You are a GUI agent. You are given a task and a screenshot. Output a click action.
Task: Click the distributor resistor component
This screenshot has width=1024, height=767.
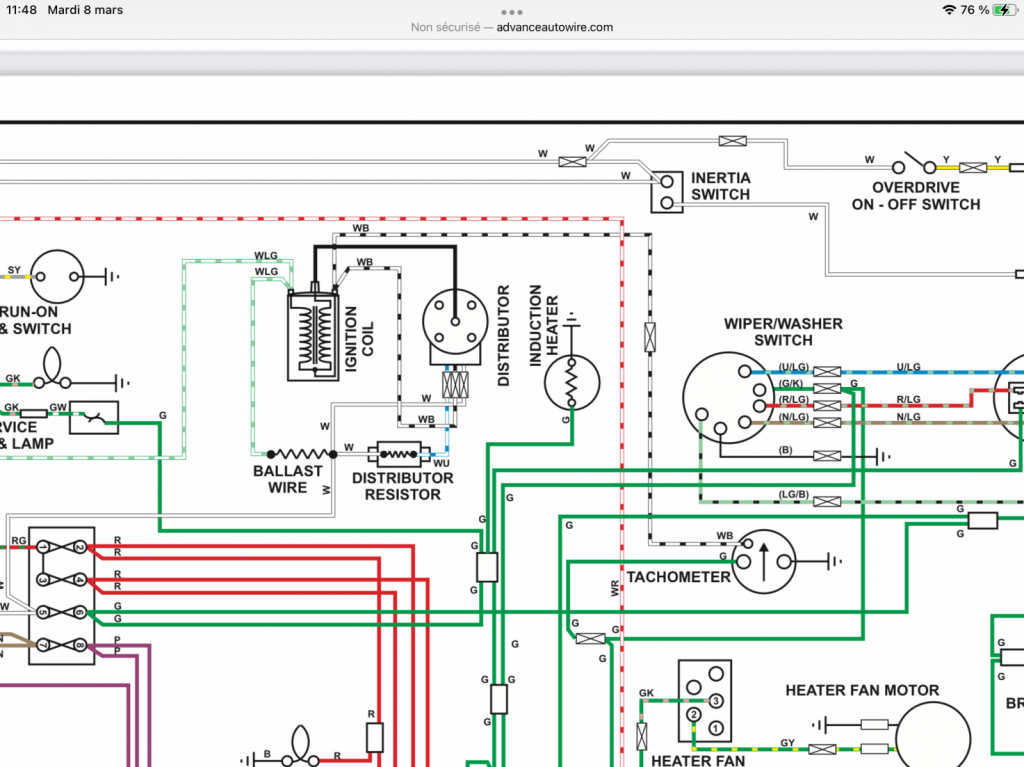click(x=399, y=454)
